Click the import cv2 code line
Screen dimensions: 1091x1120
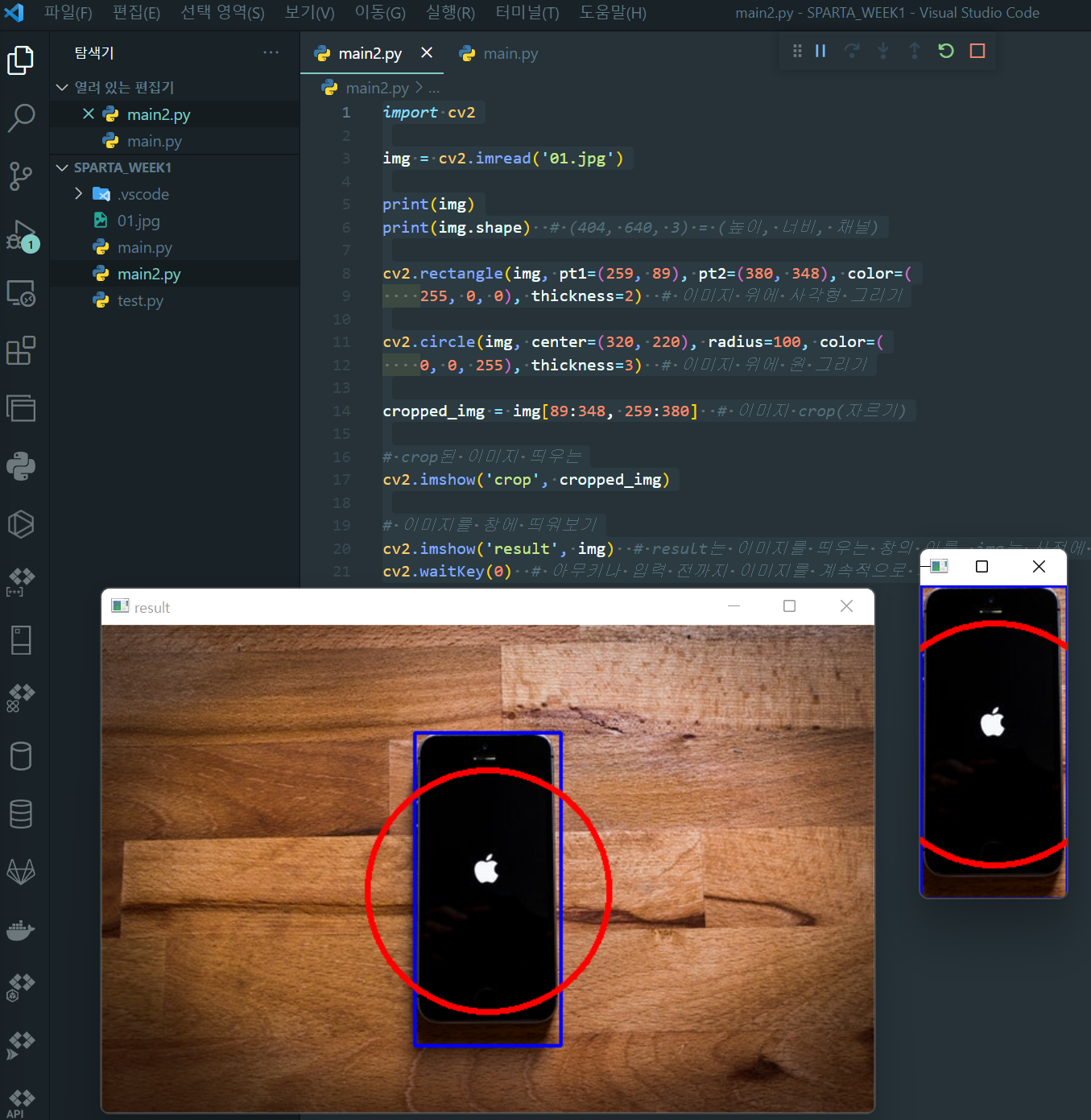(429, 113)
